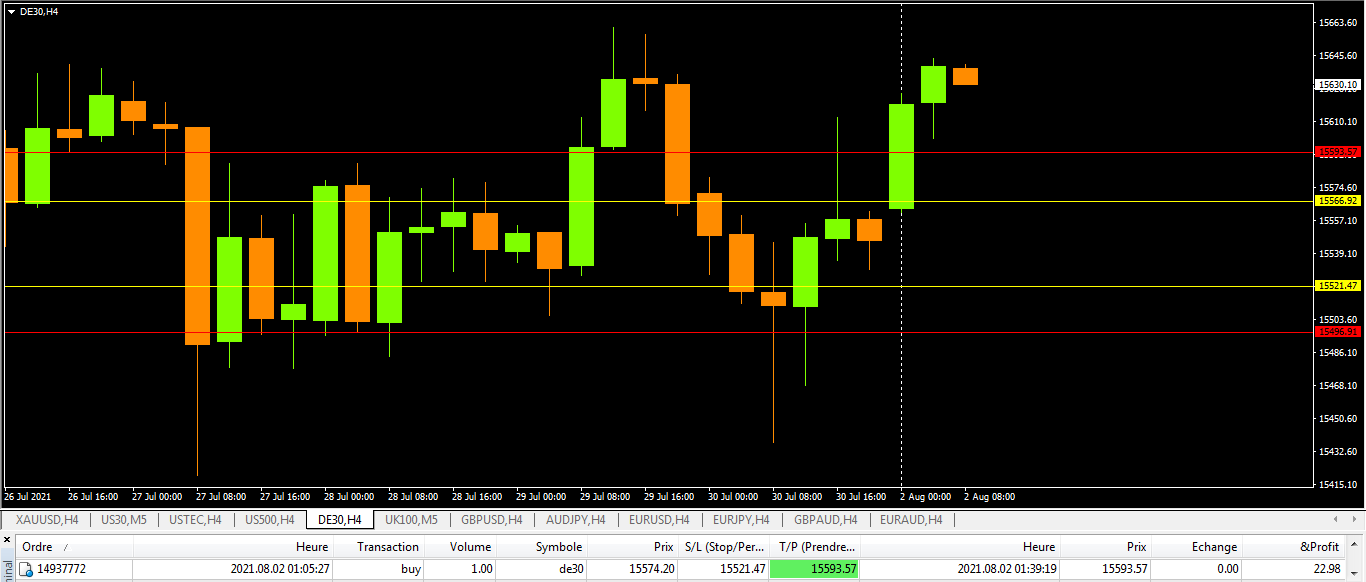This screenshot has height=582, width=1366.
Task: Switch to the US30,M5 chart tab
Action: (124, 520)
